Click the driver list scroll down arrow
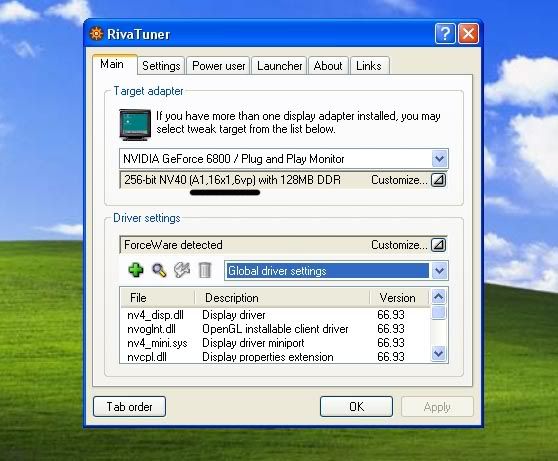This screenshot has width=558, height=461. [438, 353]
